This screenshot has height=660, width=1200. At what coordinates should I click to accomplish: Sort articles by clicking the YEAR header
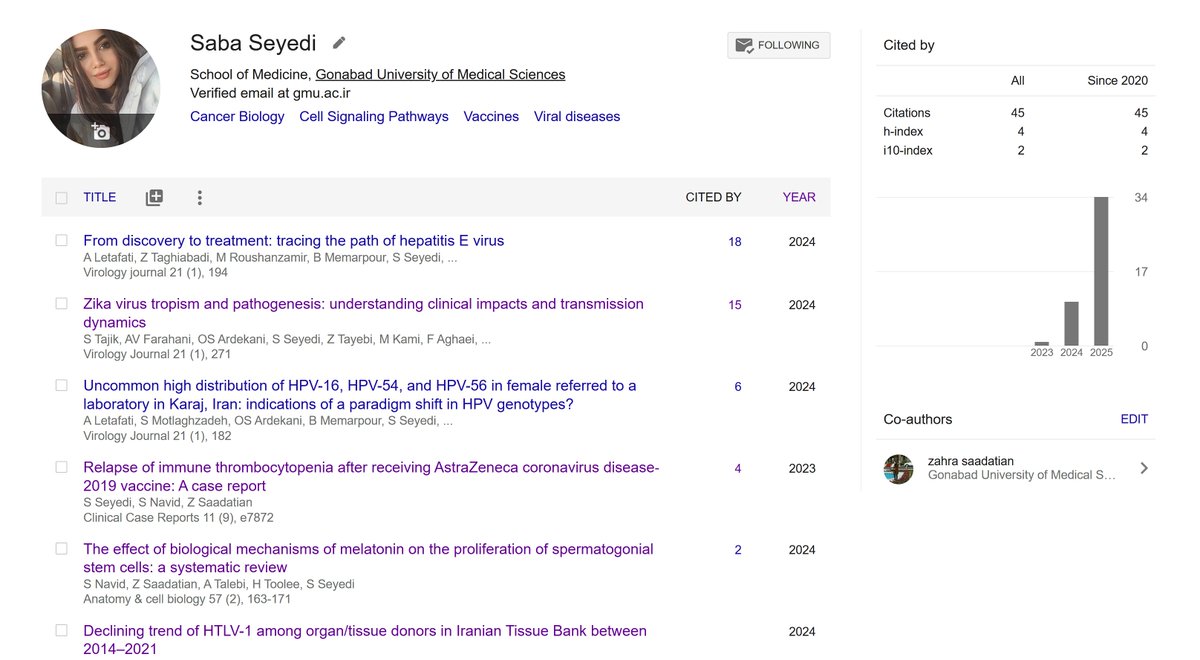(x=799, y=198)
